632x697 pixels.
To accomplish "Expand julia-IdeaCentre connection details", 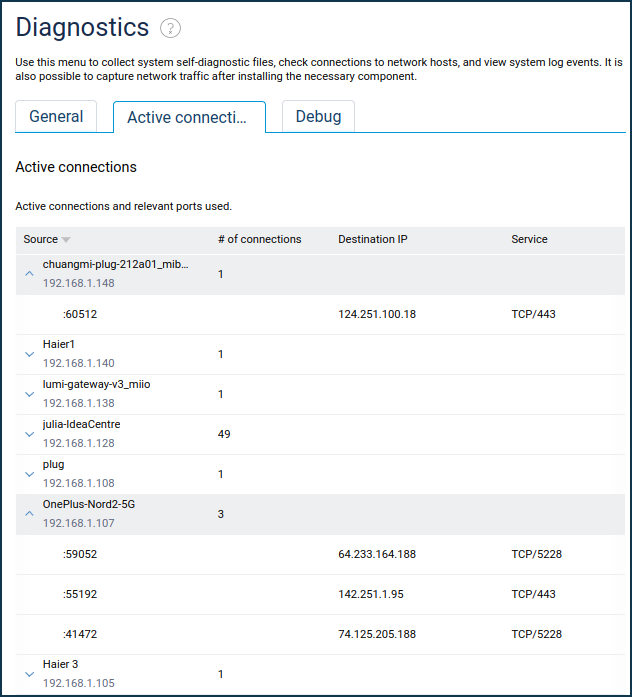I will [x=29, y=434].
